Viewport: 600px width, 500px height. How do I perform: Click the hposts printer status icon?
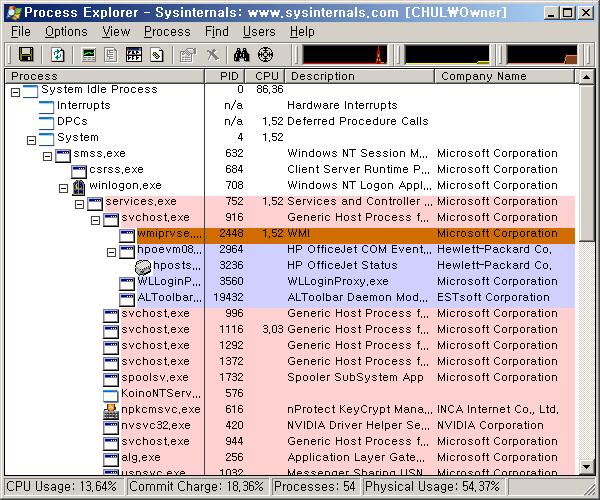click(x=143, y=267)
